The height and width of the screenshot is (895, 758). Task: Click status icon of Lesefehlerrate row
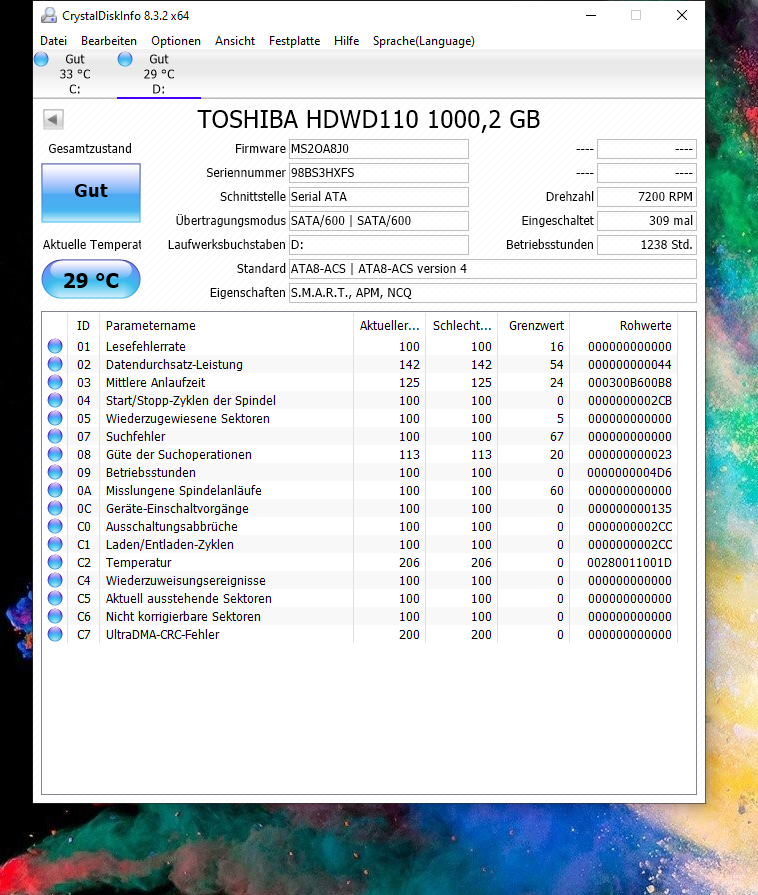(55, 346)
